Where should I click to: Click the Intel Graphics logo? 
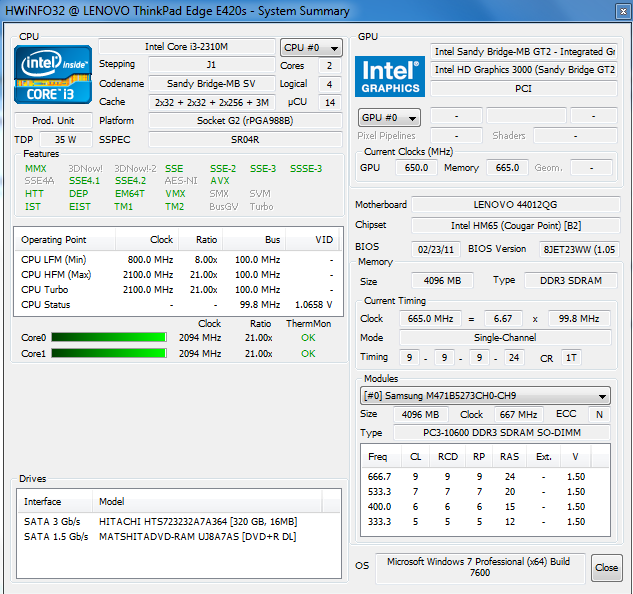tap(390, 76)
